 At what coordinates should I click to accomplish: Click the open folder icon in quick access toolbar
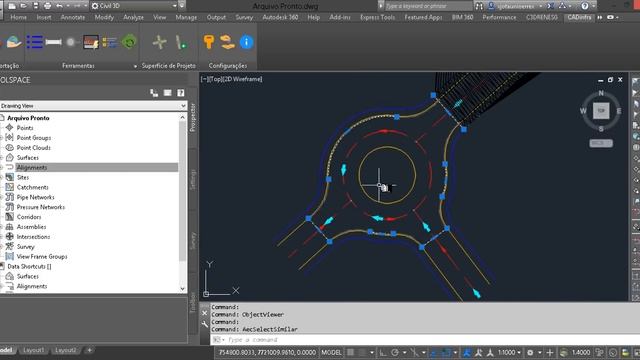(x=24, y=6)
